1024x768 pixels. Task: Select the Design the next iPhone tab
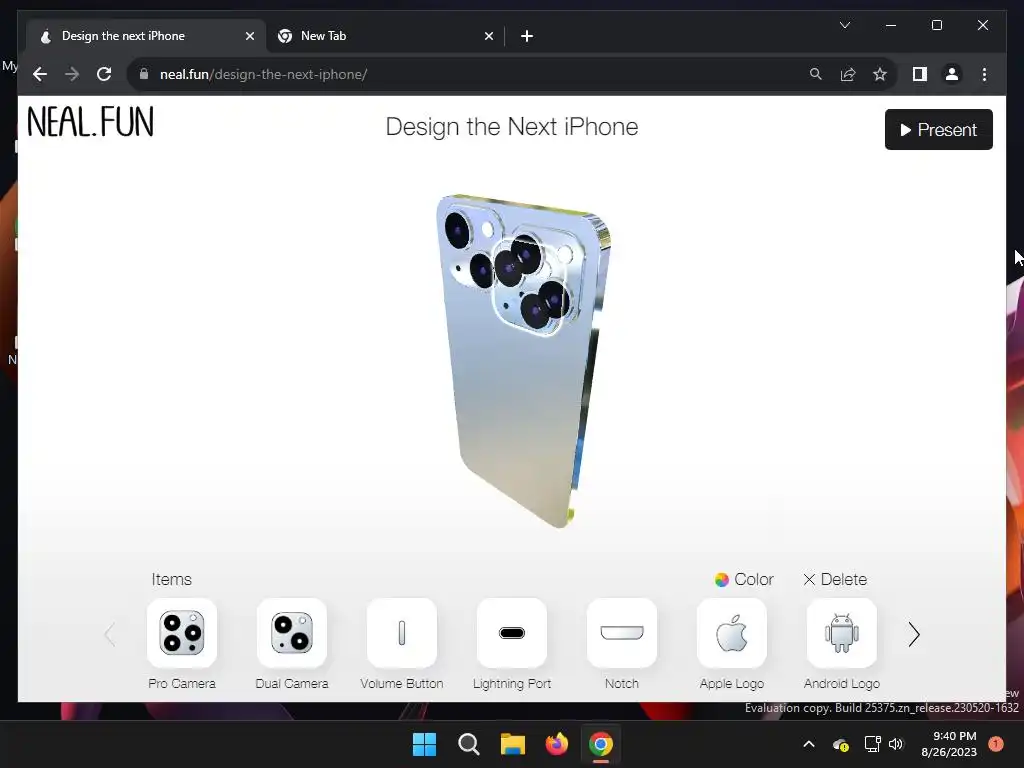(x=145, y=36)
